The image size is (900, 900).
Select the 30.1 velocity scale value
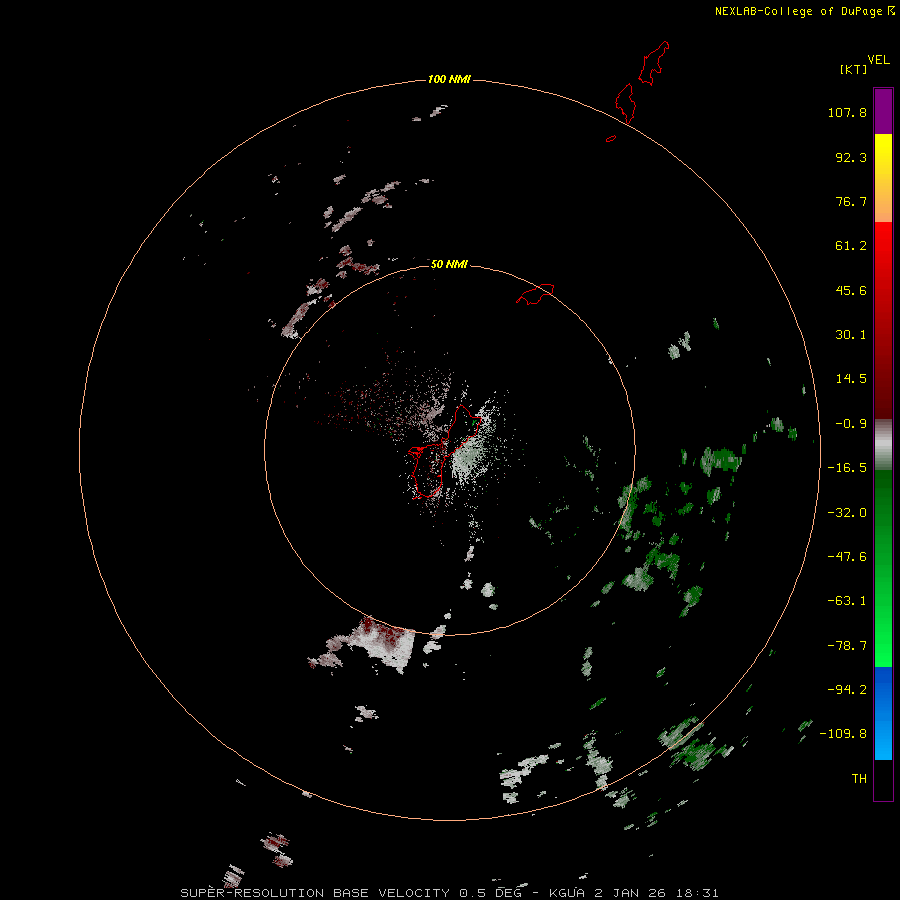(x=851, y=335)
